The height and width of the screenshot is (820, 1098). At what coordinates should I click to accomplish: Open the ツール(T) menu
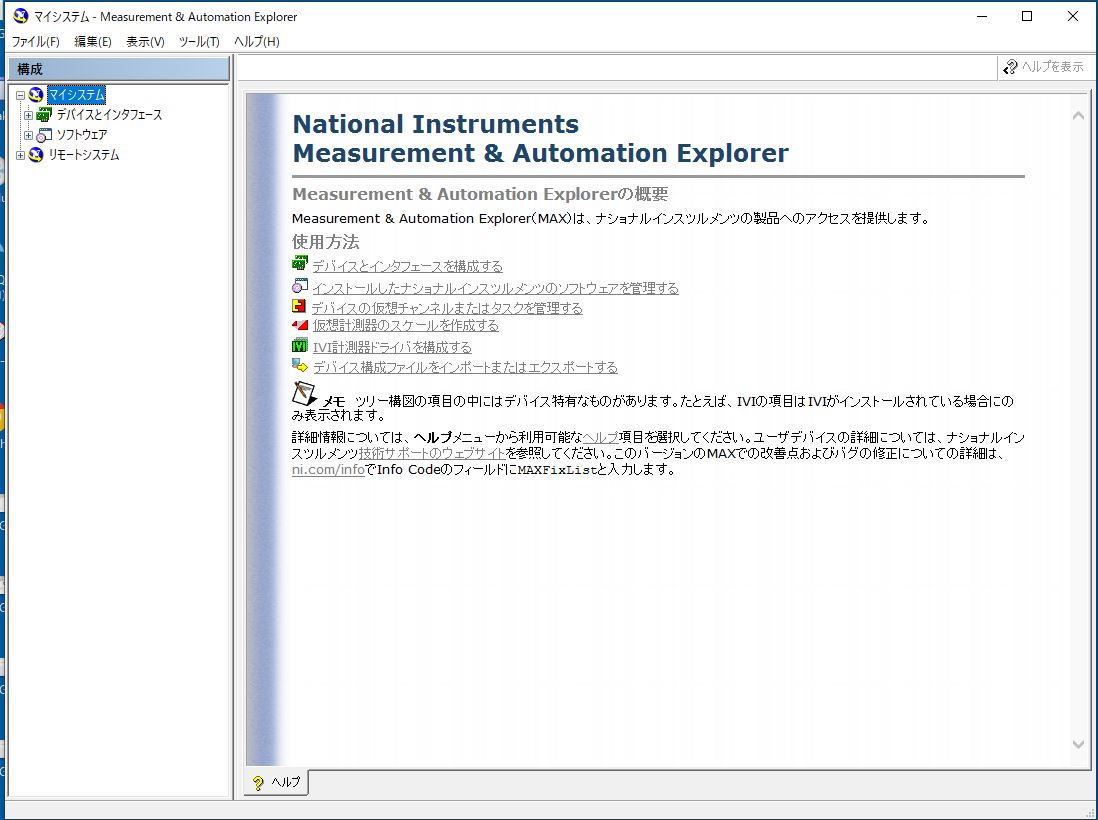click(x=199, y=42)
